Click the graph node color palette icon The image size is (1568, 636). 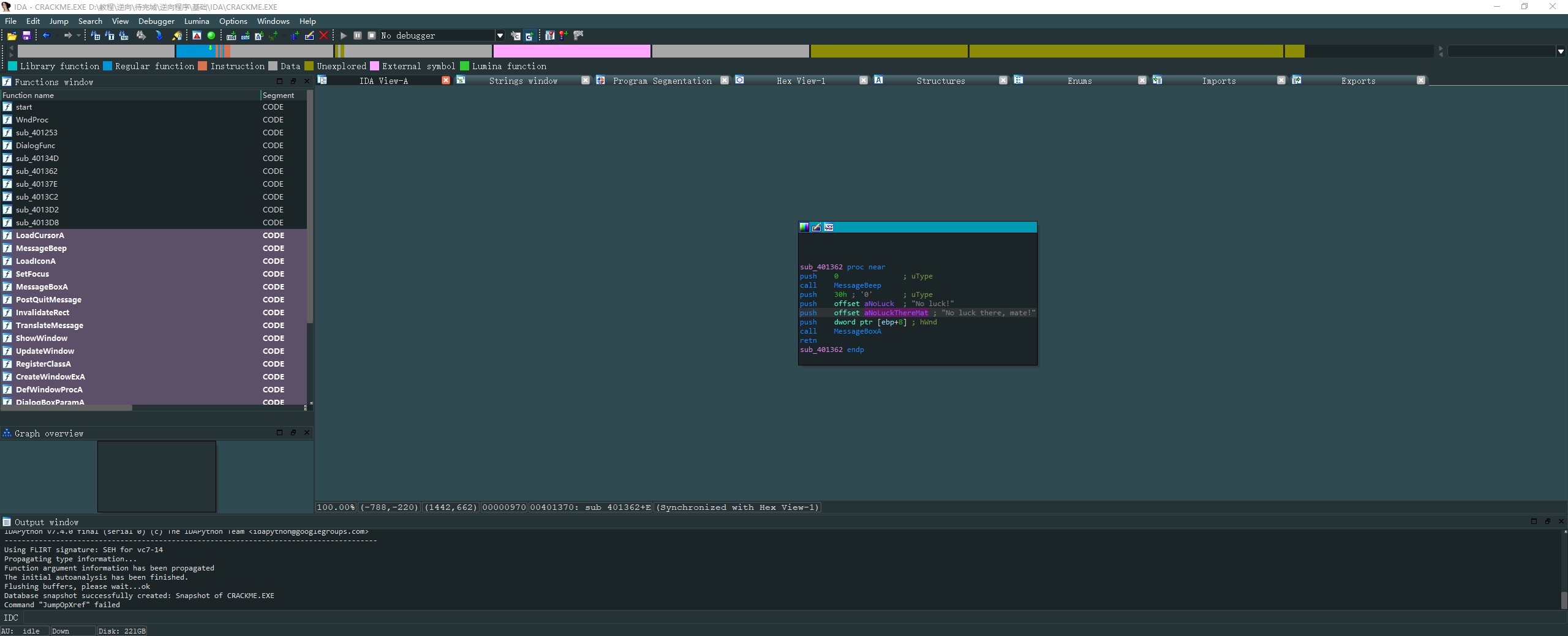click(x=804, y=228)
